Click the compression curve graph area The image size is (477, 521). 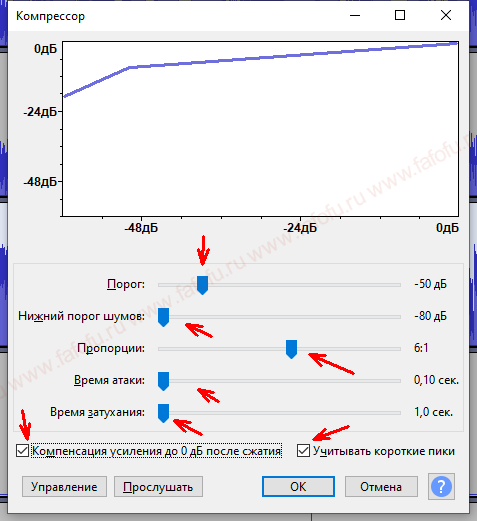coord(260,129)
